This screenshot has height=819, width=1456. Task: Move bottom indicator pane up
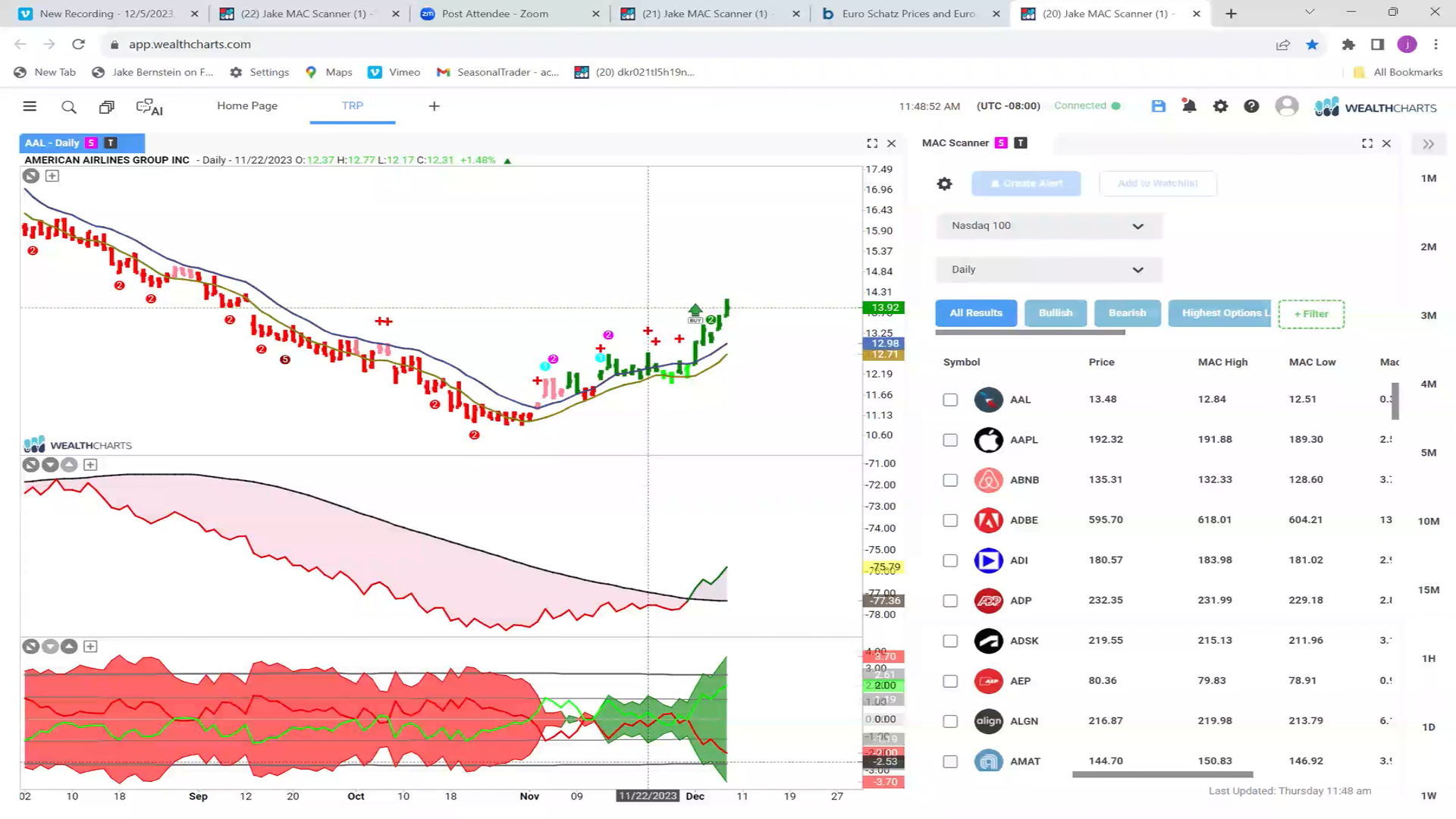point(69,647)
